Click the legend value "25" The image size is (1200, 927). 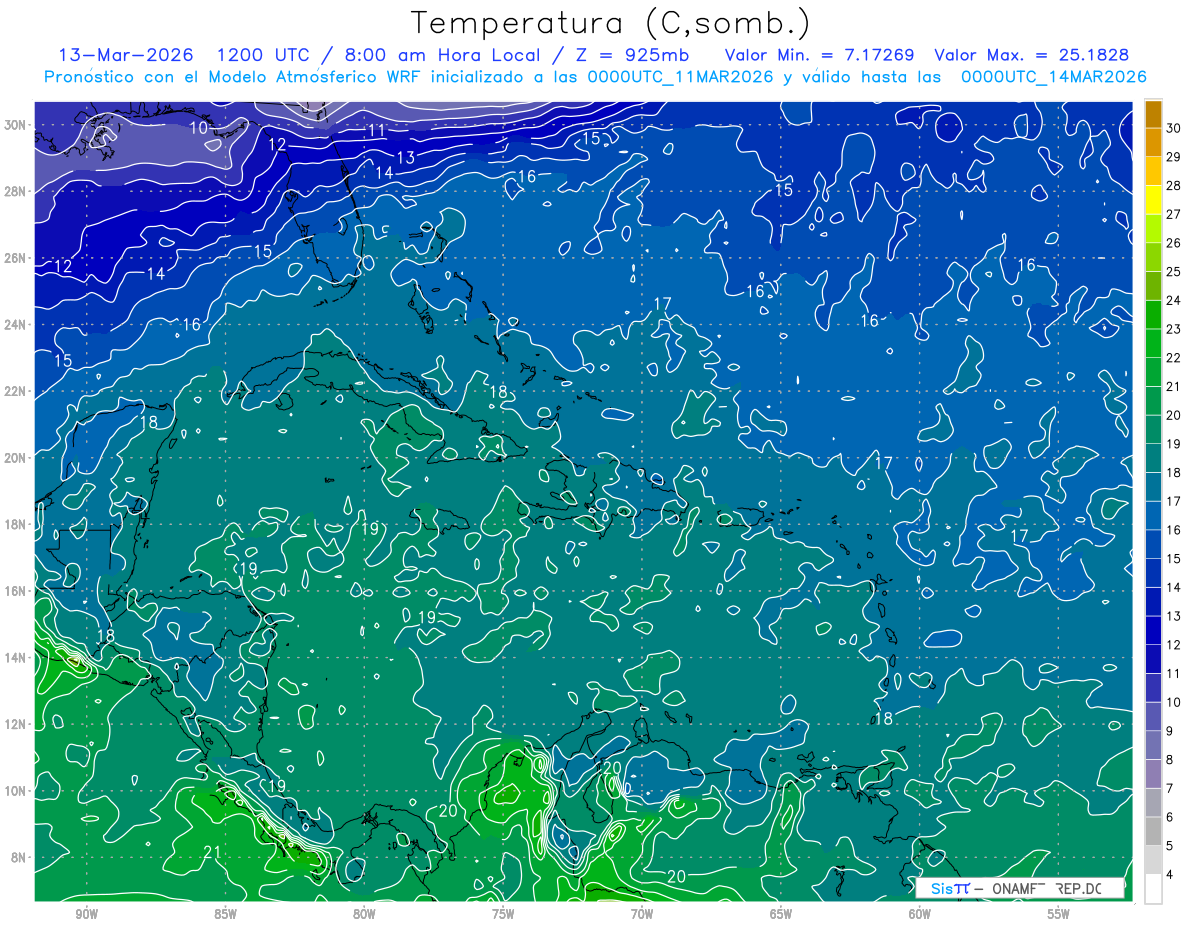coord(1174,272)
